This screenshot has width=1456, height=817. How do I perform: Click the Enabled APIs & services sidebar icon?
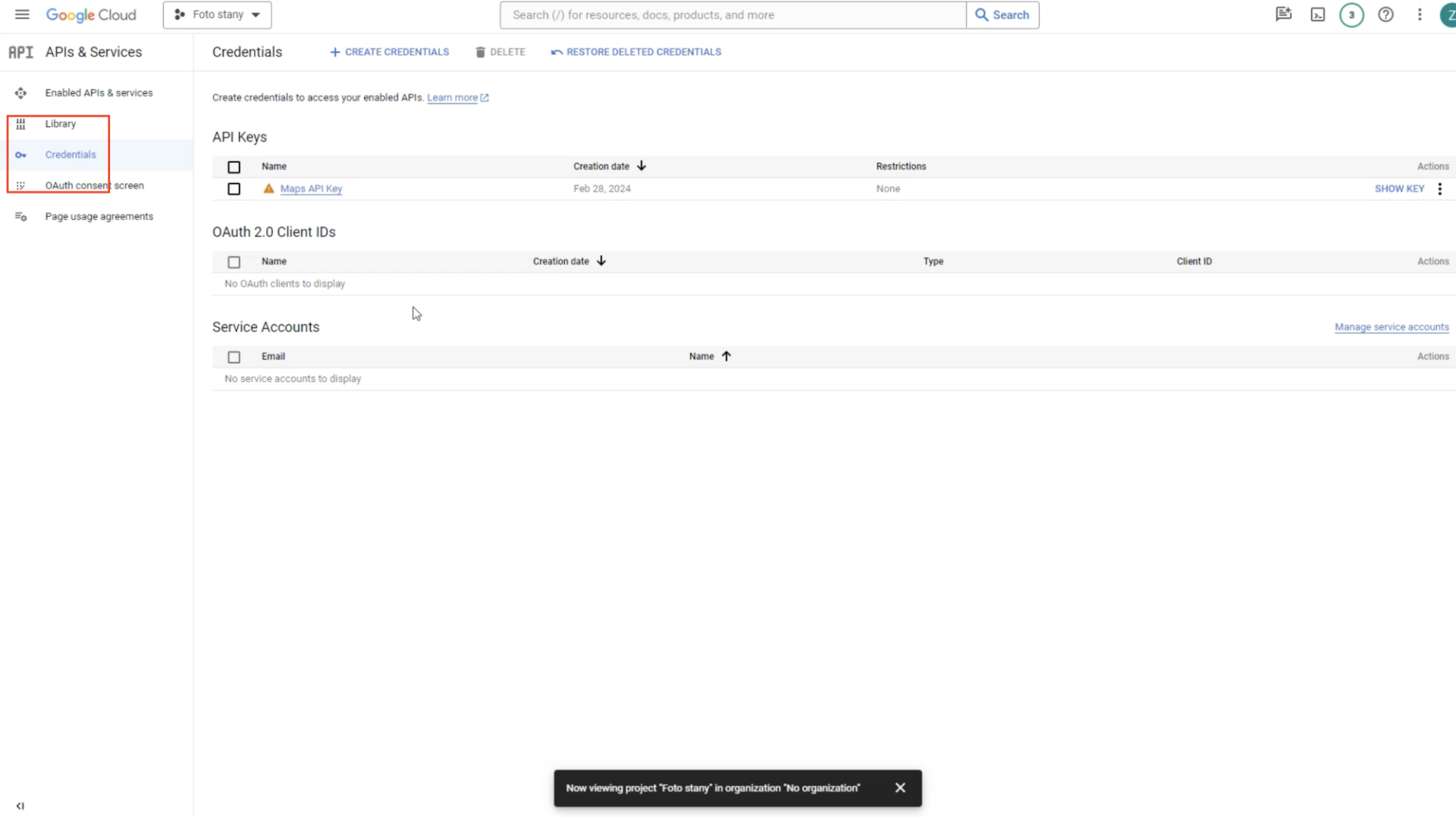coord(20,92)
